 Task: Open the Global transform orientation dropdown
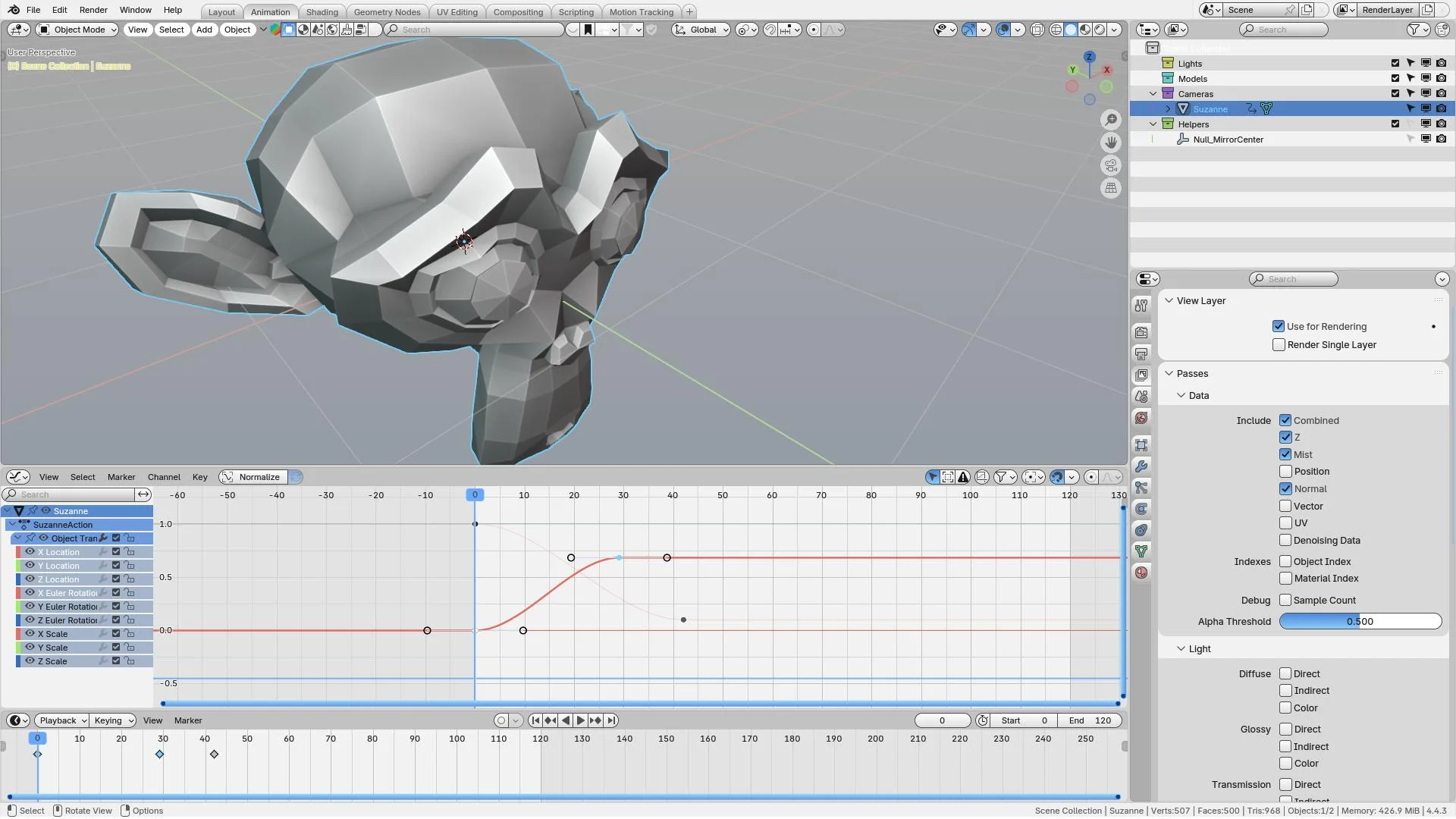coord(701,30)
